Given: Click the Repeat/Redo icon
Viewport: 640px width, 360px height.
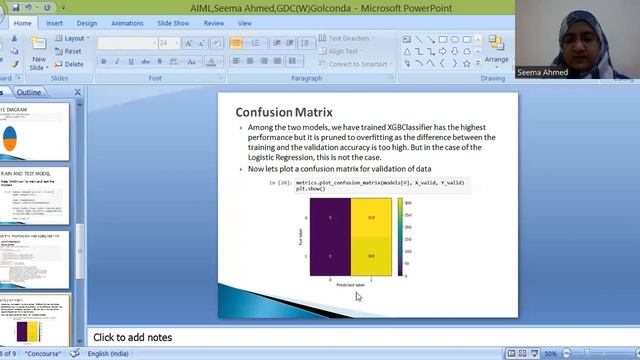Looking at the screenshot, I should [x=47, y=7].
